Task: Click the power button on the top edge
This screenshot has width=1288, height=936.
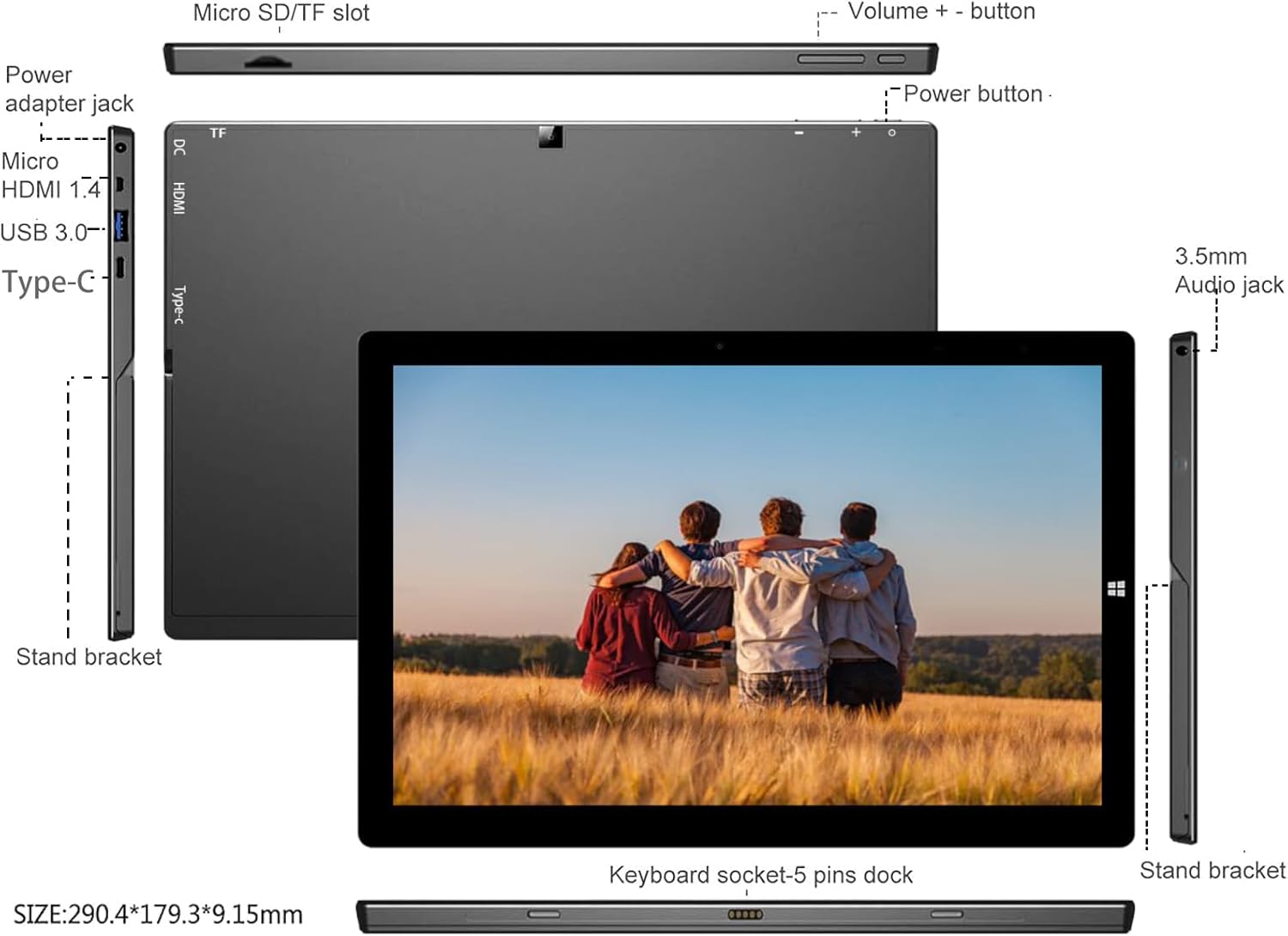Action: (x=891, y=59)
